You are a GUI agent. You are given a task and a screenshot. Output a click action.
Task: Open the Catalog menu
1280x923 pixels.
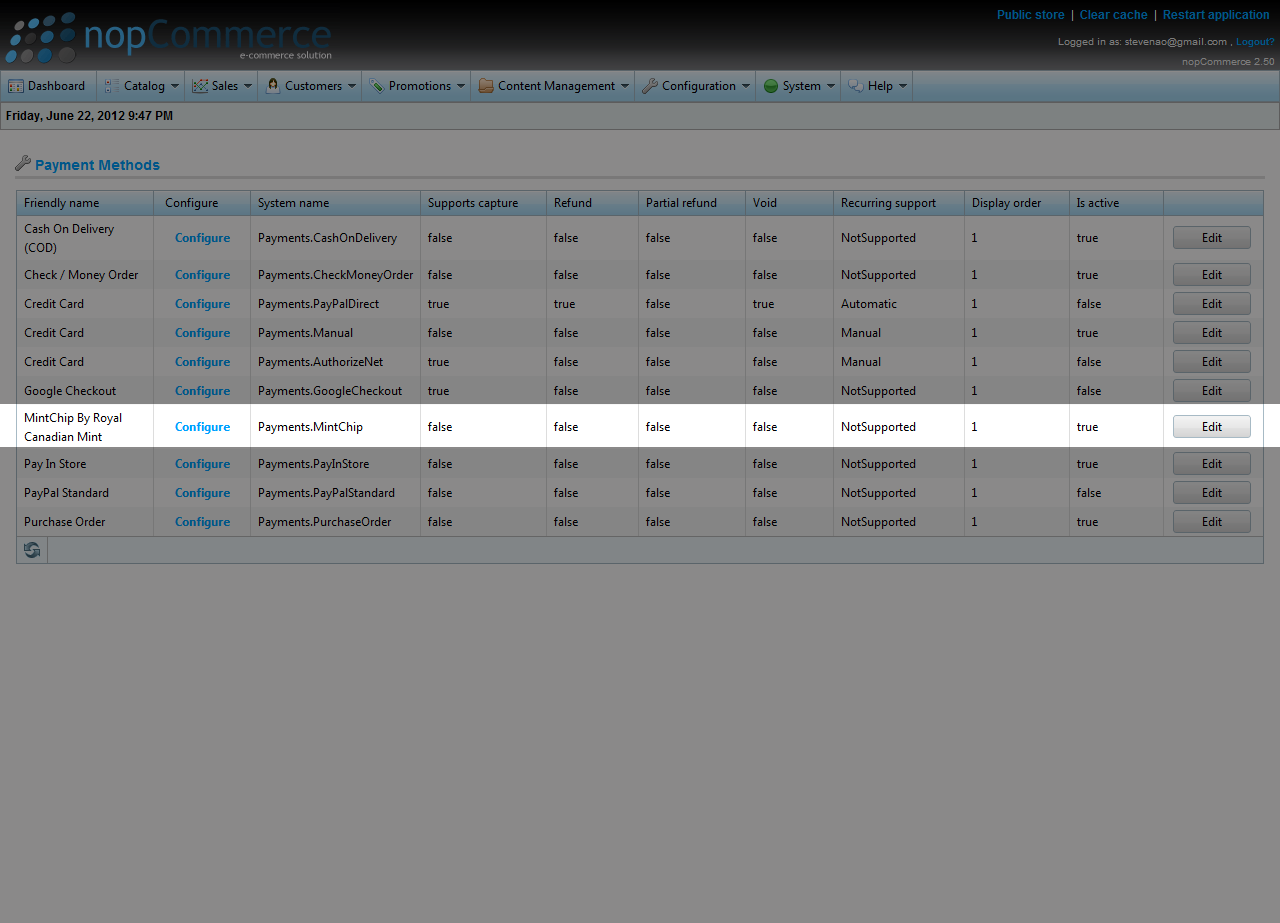click(x=141, y=86)
